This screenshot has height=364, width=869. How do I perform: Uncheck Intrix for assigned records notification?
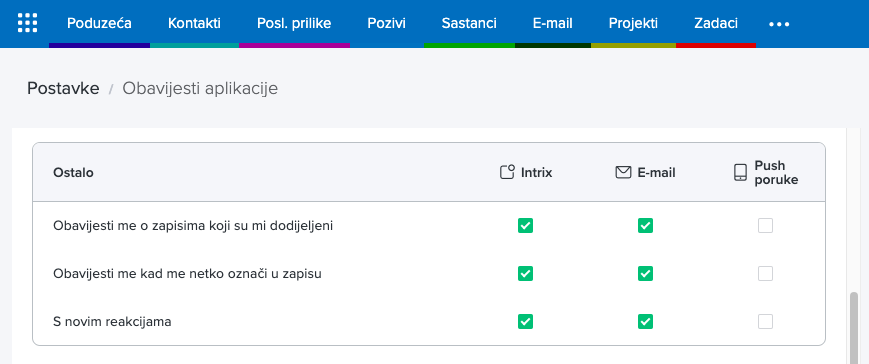click(525, 225)
